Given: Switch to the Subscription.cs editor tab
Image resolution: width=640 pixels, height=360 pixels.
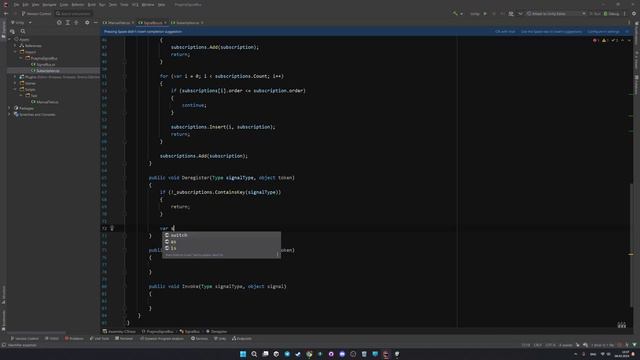Looking at the screenshot, I should 187,23.
